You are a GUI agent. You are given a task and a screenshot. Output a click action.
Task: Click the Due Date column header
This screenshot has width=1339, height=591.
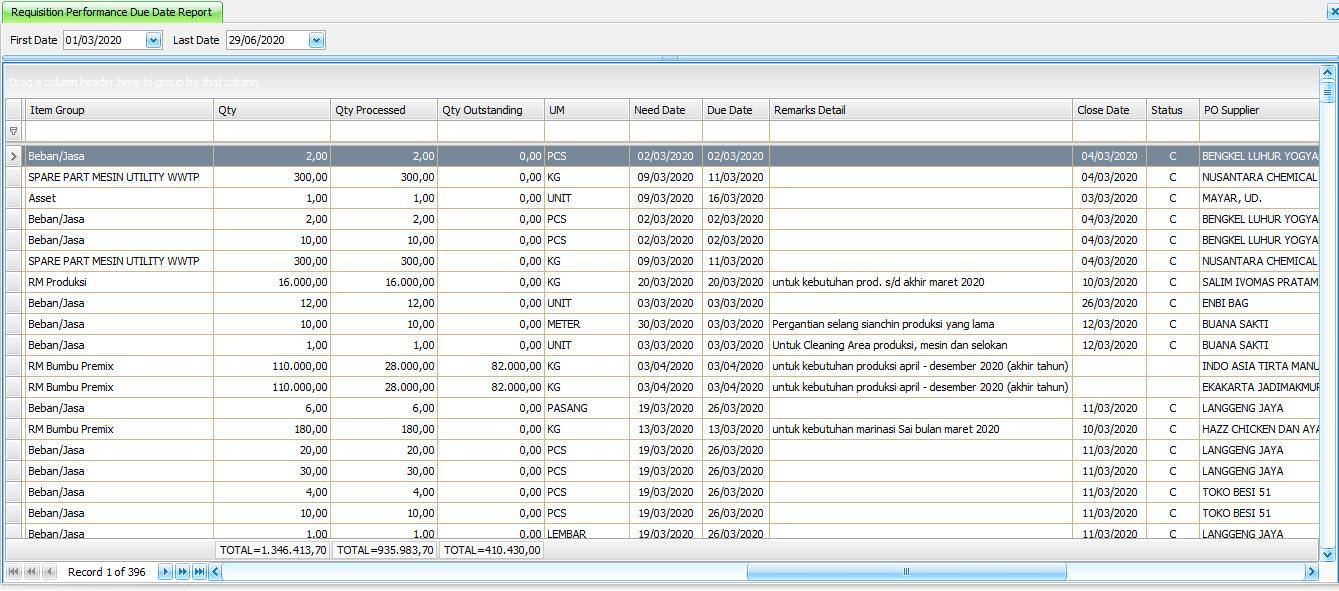tap(736, 110)
